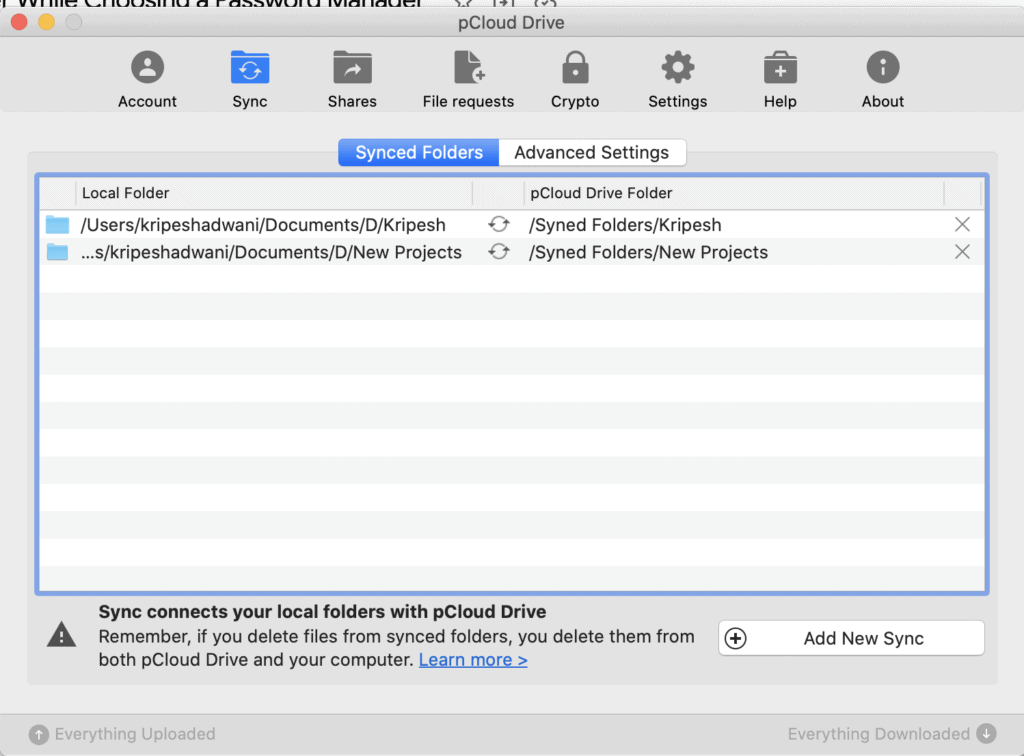Open the About info section
The image size is (1024, 756).
coord(882,79)
